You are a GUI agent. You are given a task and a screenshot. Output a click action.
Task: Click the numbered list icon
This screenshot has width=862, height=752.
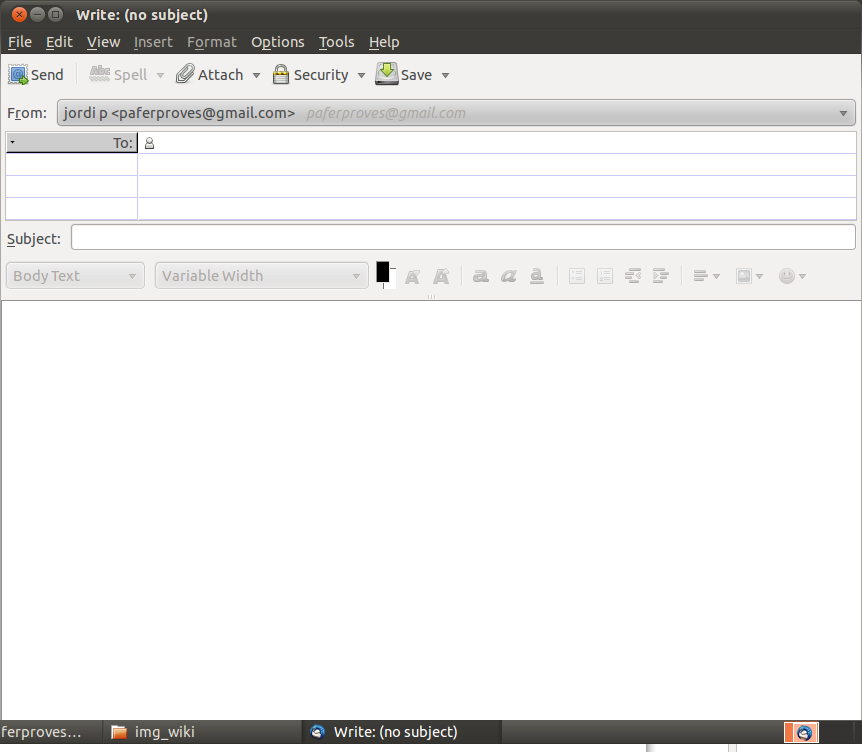(x=605, y=276)
